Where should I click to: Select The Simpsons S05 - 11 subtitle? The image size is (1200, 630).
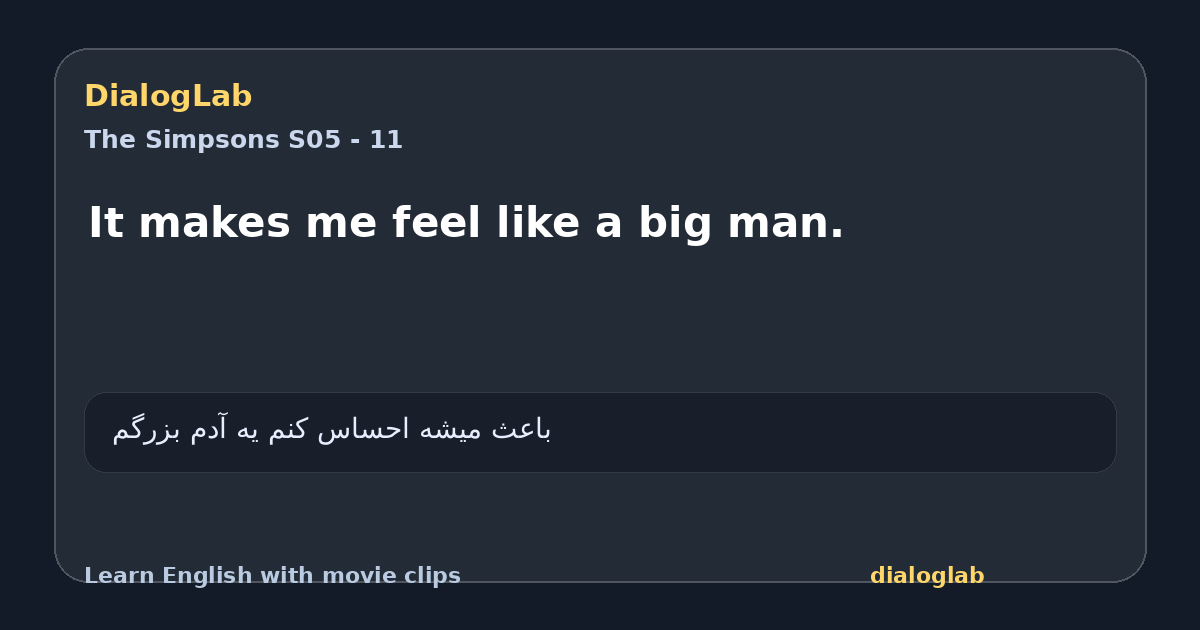tap(243, 140)
